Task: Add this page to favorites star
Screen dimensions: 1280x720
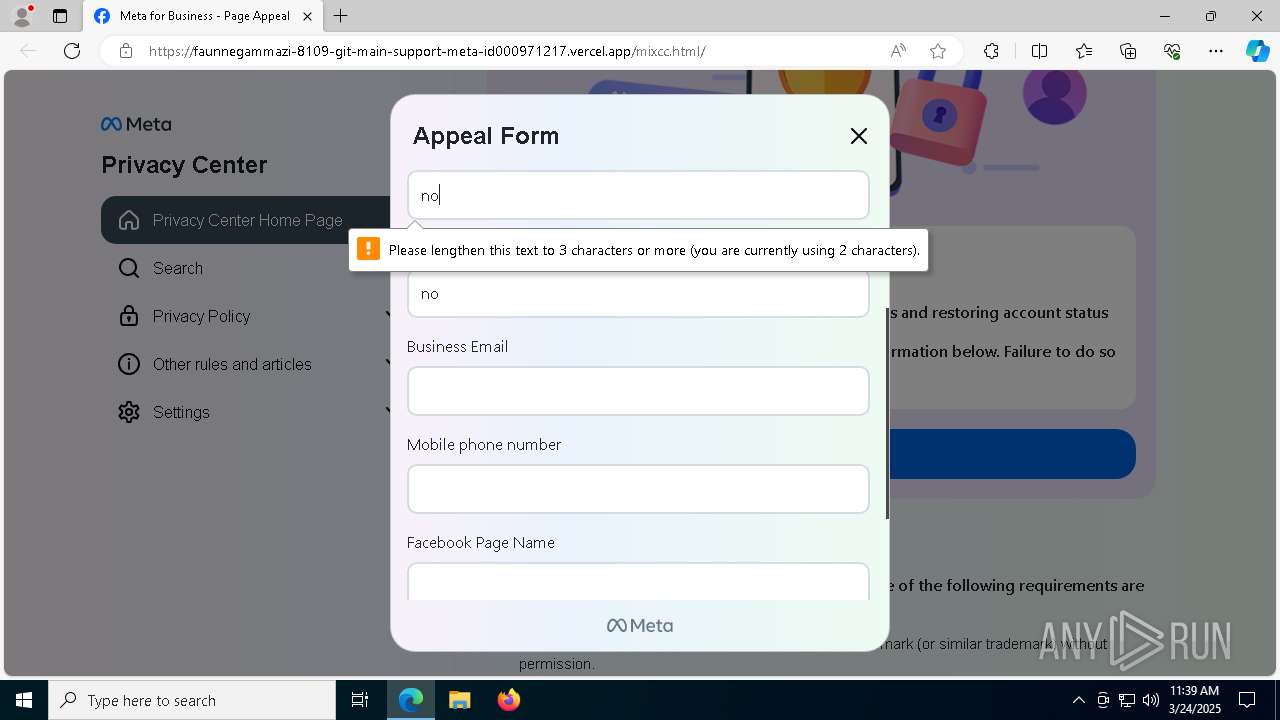Action: pos(938,51)
